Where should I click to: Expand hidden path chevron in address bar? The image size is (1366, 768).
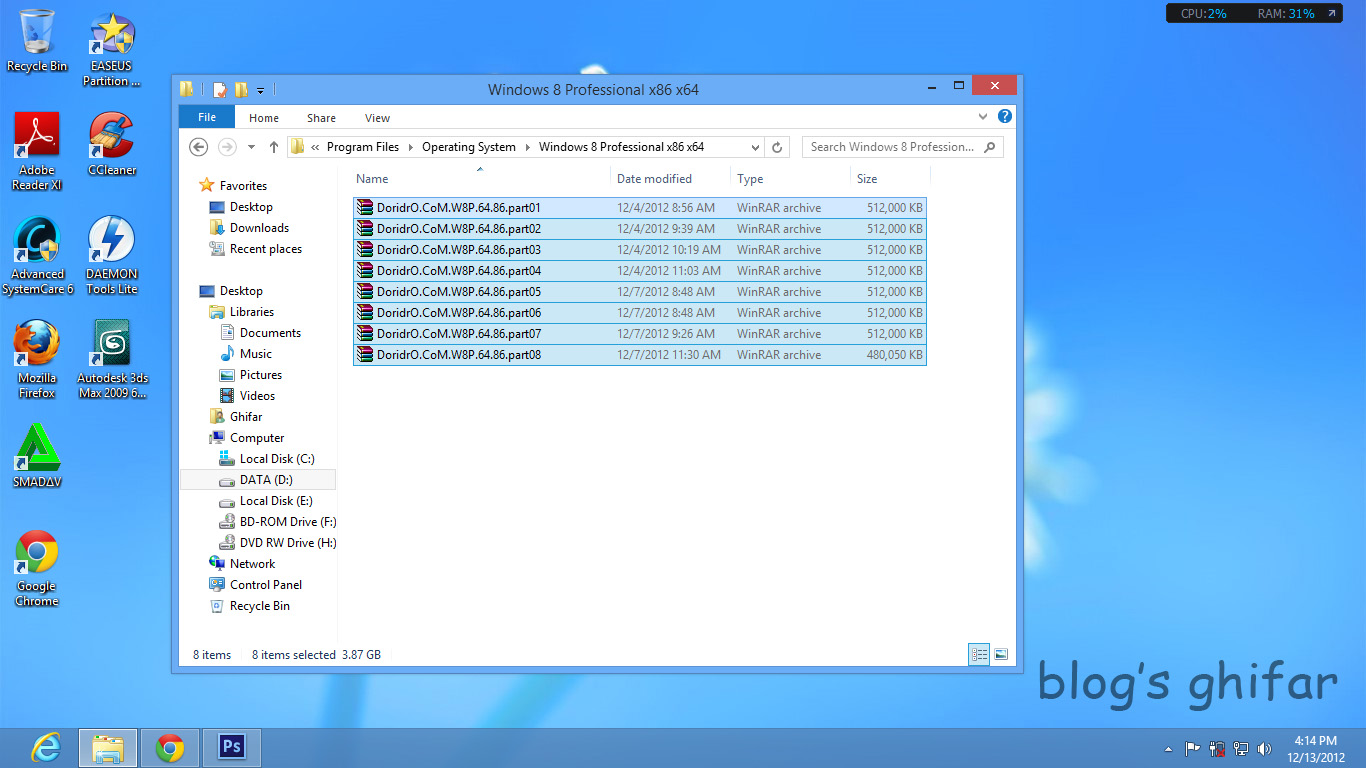[316, 147]
